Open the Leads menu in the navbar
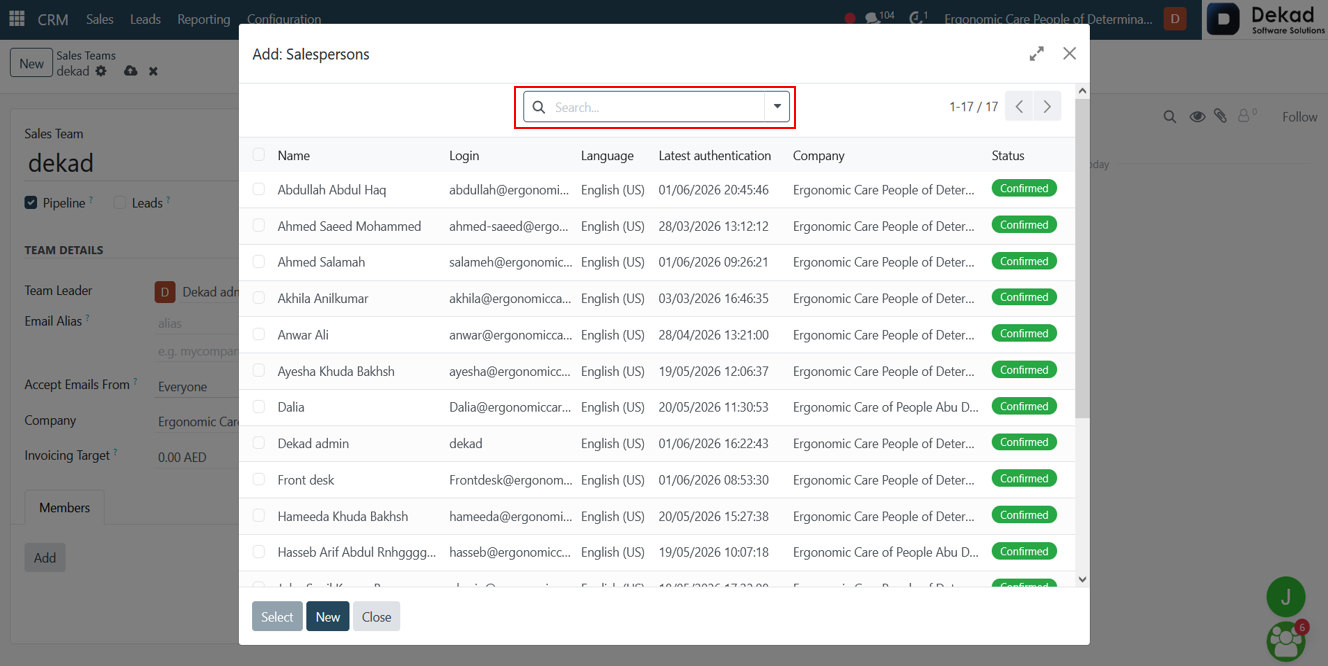The image size is (1328, 666). tap(145, 19)
